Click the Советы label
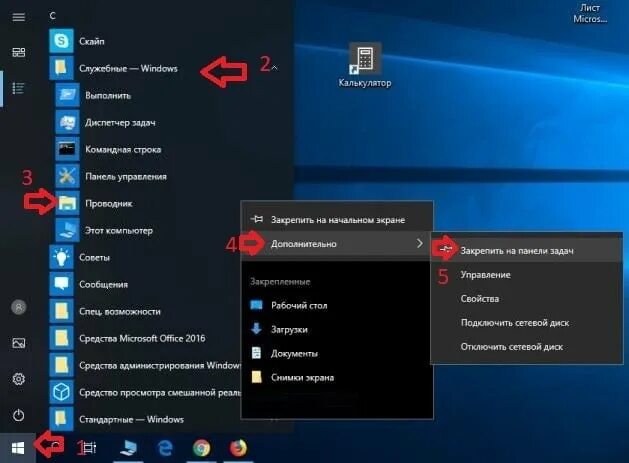Viewport: 629px width, 463px height. tap(94, 258)
